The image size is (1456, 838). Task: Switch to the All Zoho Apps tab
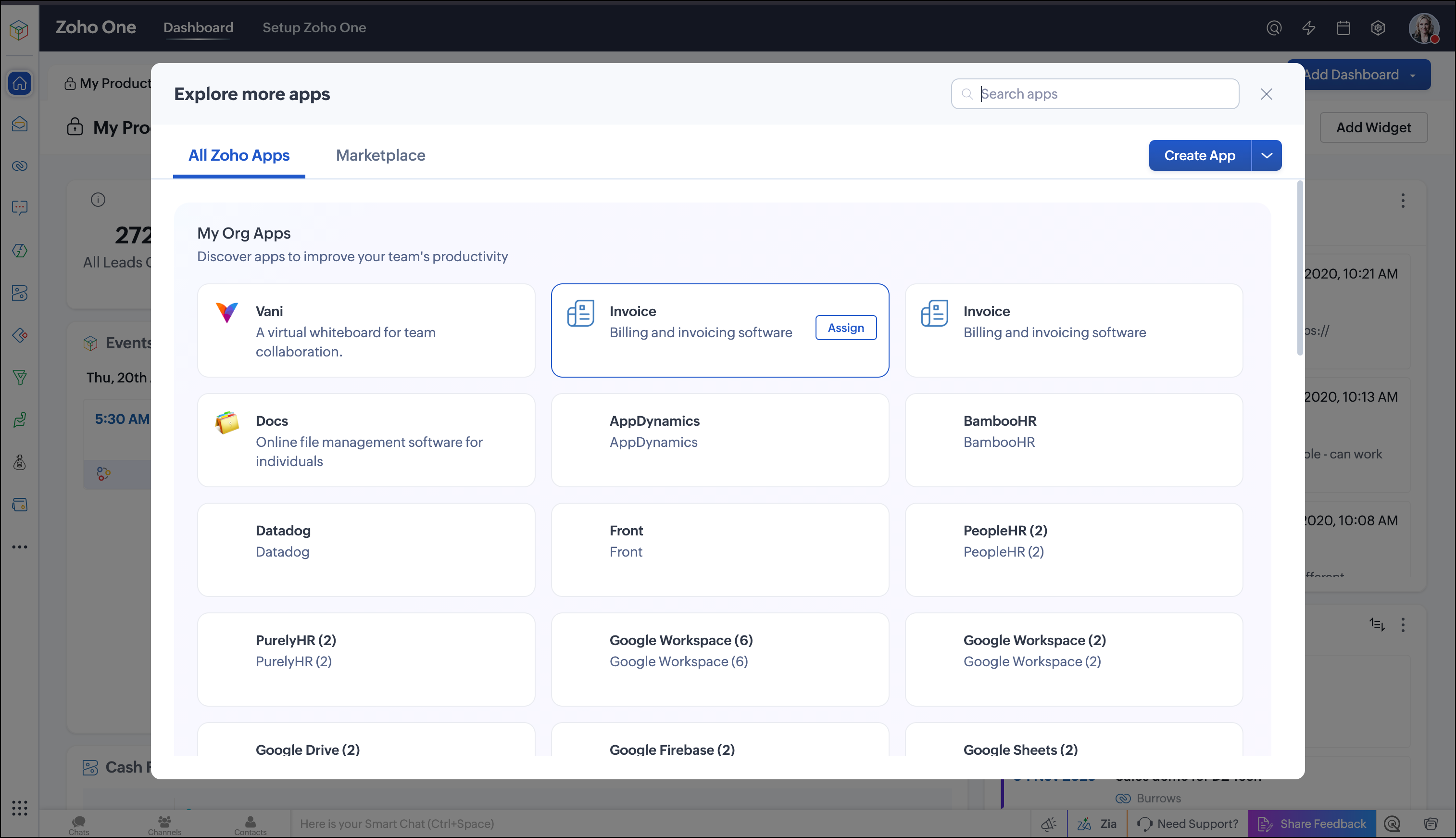pyautogui.click(x=239, y=155)
